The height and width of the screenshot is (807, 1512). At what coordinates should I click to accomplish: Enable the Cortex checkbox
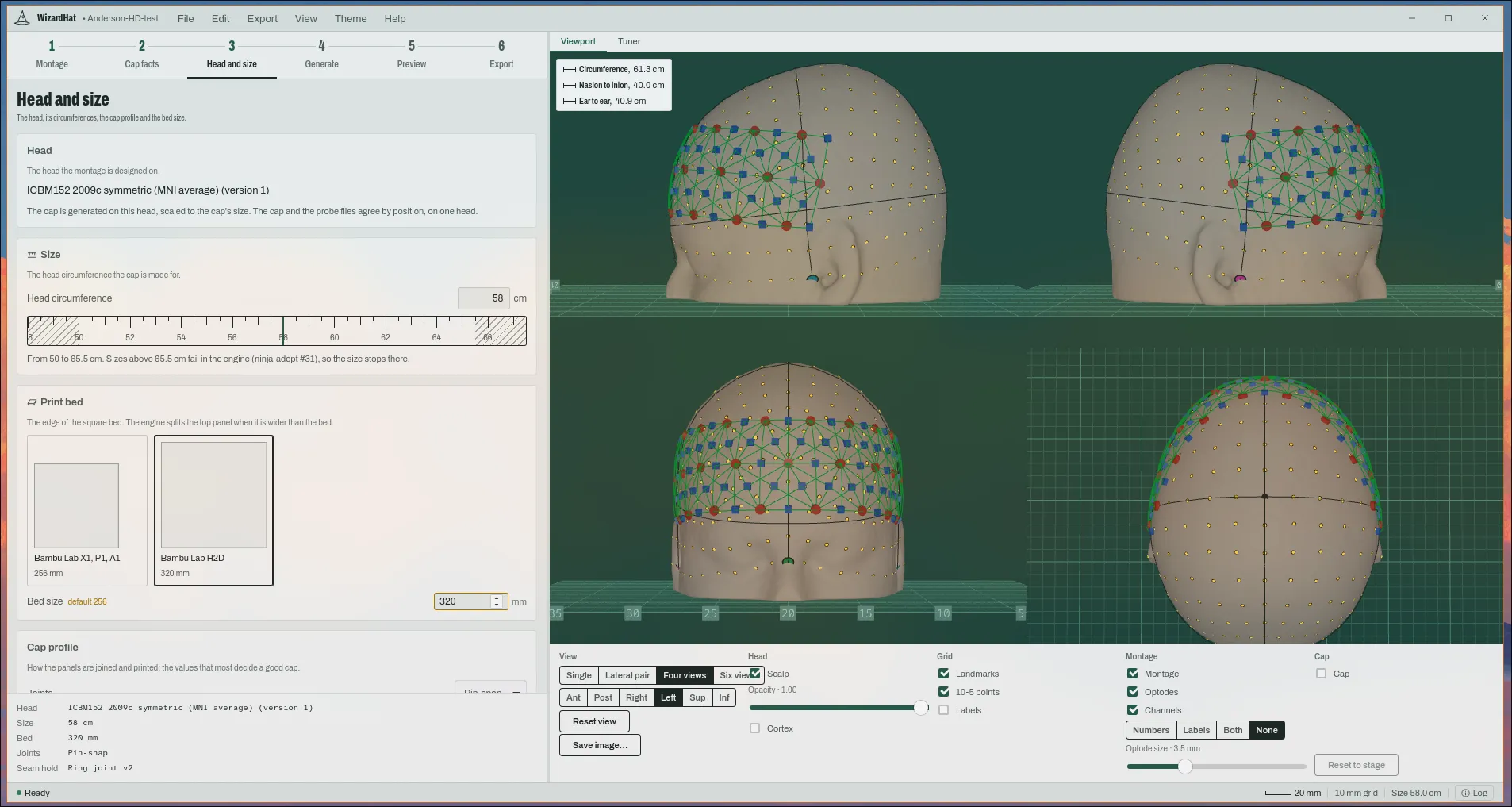[755, 728]
